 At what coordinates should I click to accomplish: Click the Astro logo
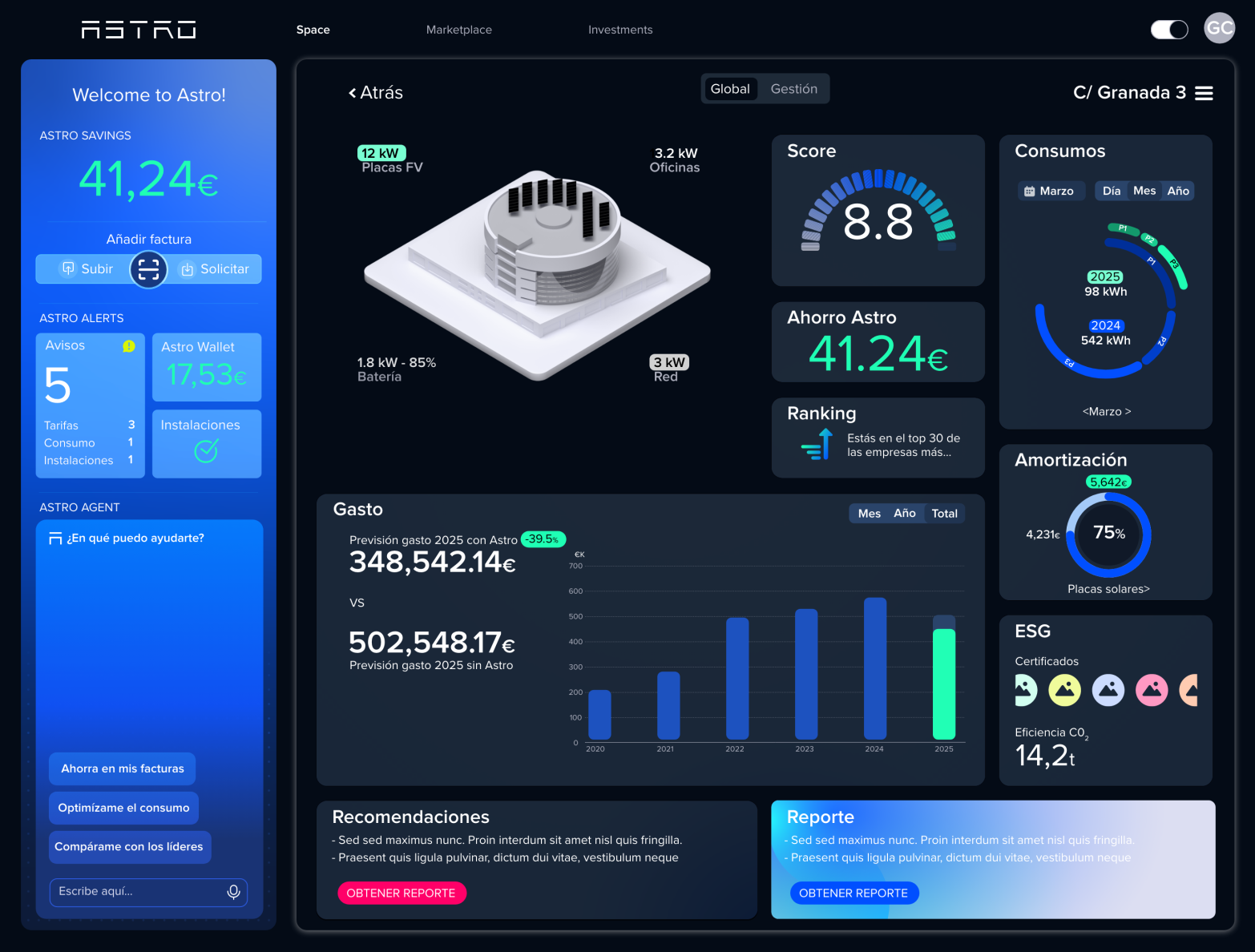(139, 30)
